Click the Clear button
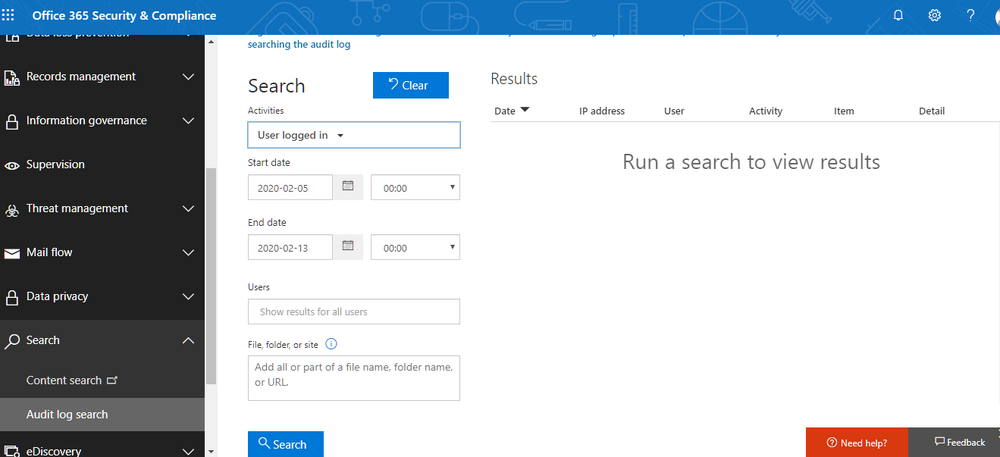 point(411,85)
